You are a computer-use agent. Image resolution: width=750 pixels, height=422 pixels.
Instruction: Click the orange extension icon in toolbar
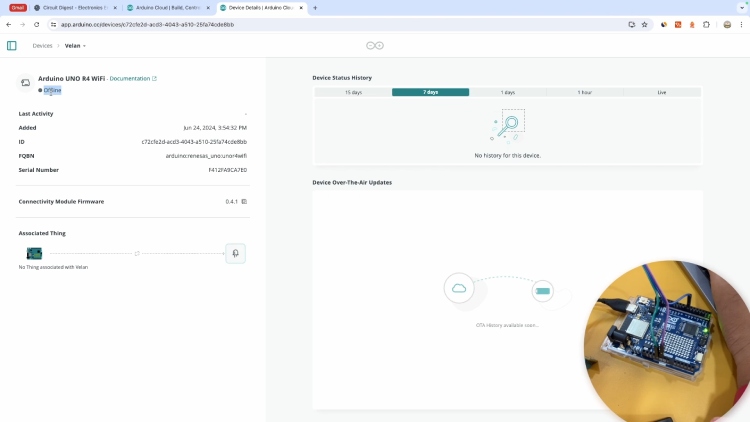tap(692, 24)
